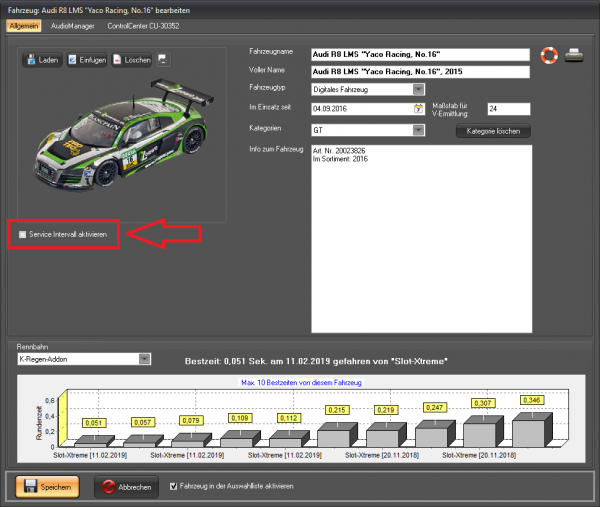Open the ControlCenter CU-30352 tab

coord(143,26)
